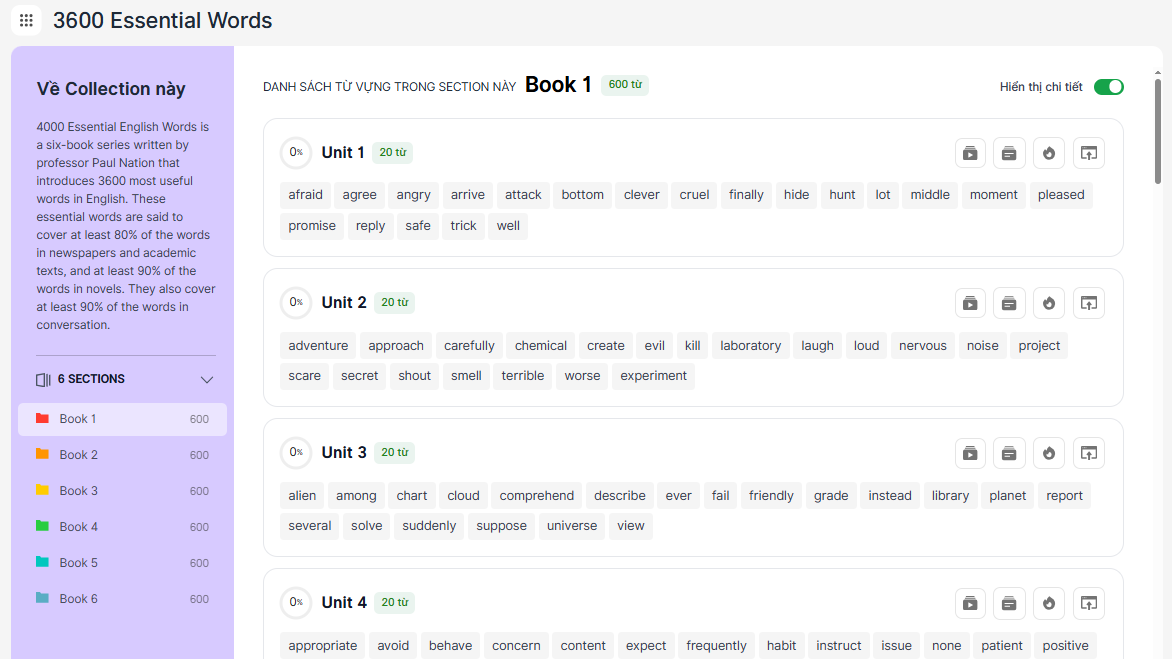Click the flashcard stack icon for Unit 1
Screen dimensions: 1172x659
click(x=1009, y=153)
